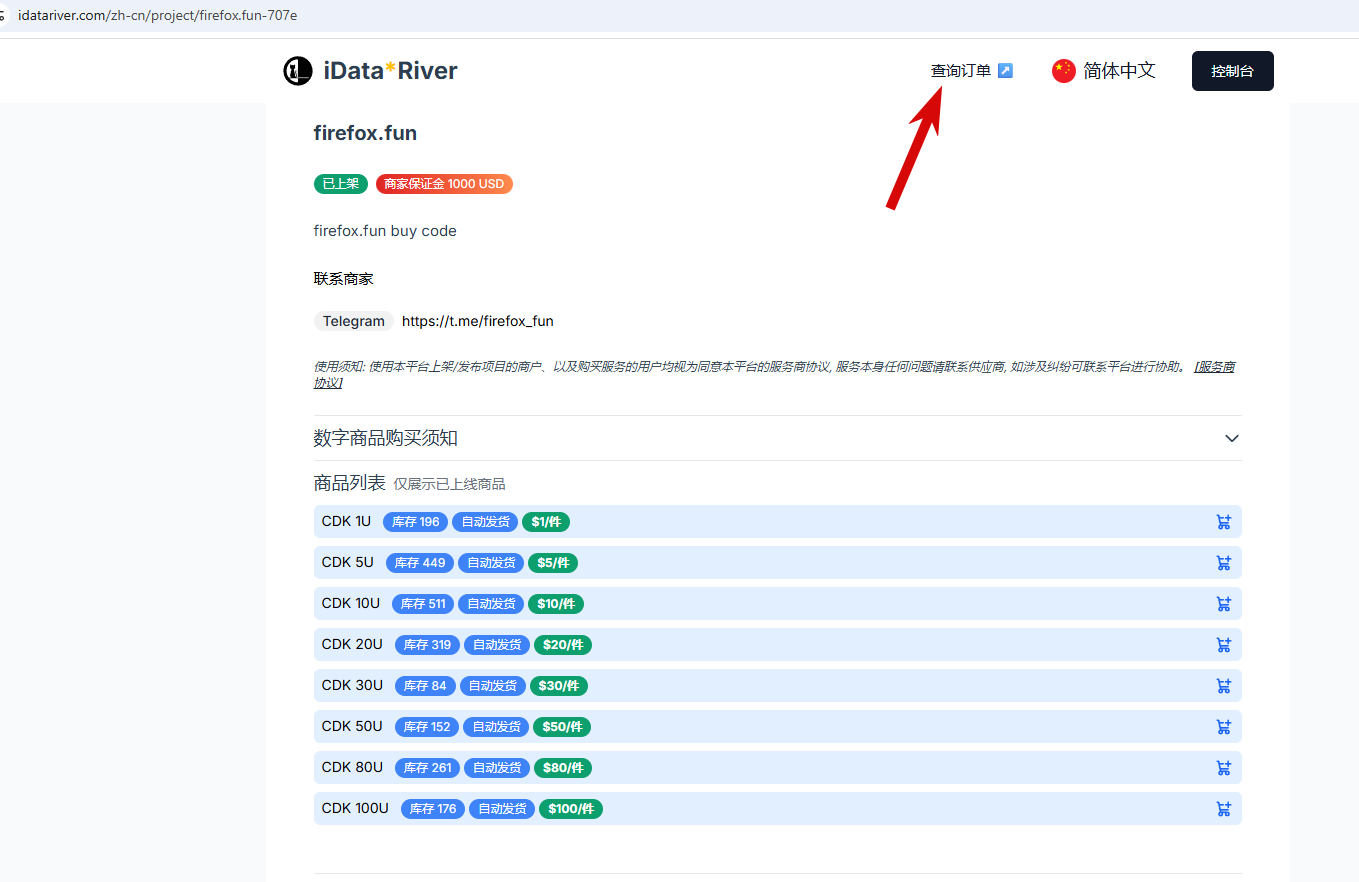Add CDK 20U to cart

(1223, 645)
